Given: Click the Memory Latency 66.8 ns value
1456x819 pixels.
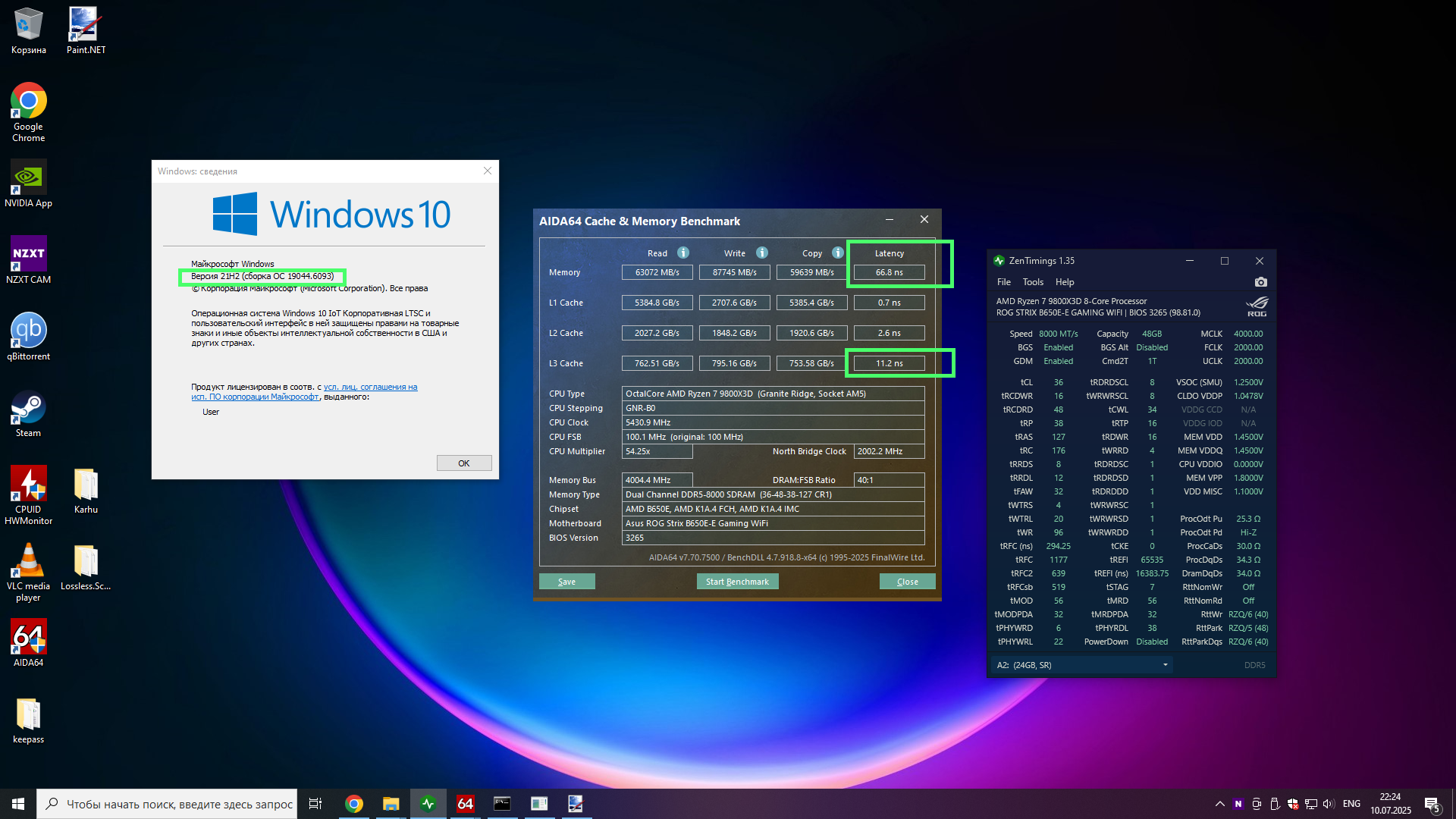Looking at the screenshot, I should [x=890, y=272].
